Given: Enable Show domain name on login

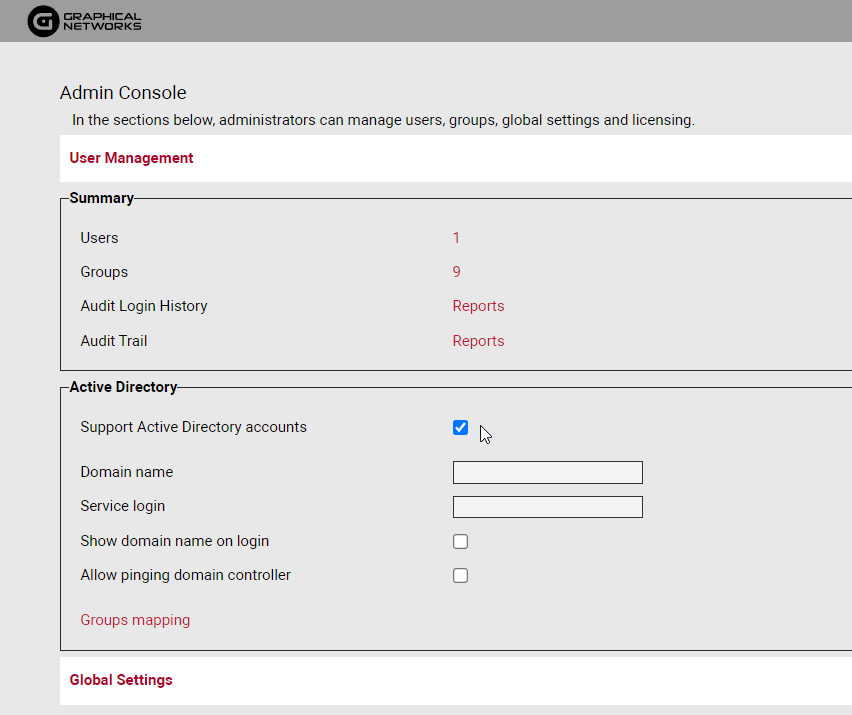Looking at the screenshot, I should coord(460,542).
